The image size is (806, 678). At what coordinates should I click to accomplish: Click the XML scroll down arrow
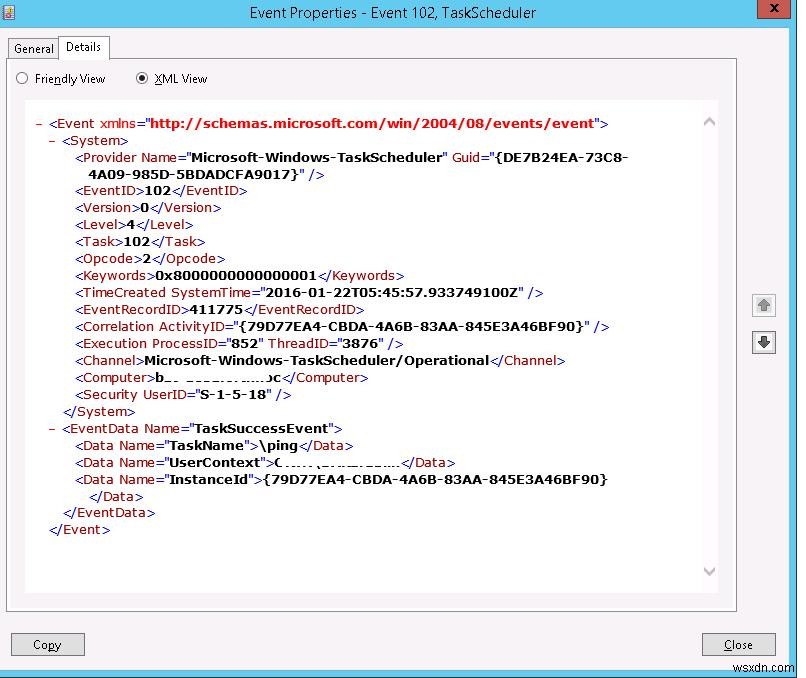(709, 571)
